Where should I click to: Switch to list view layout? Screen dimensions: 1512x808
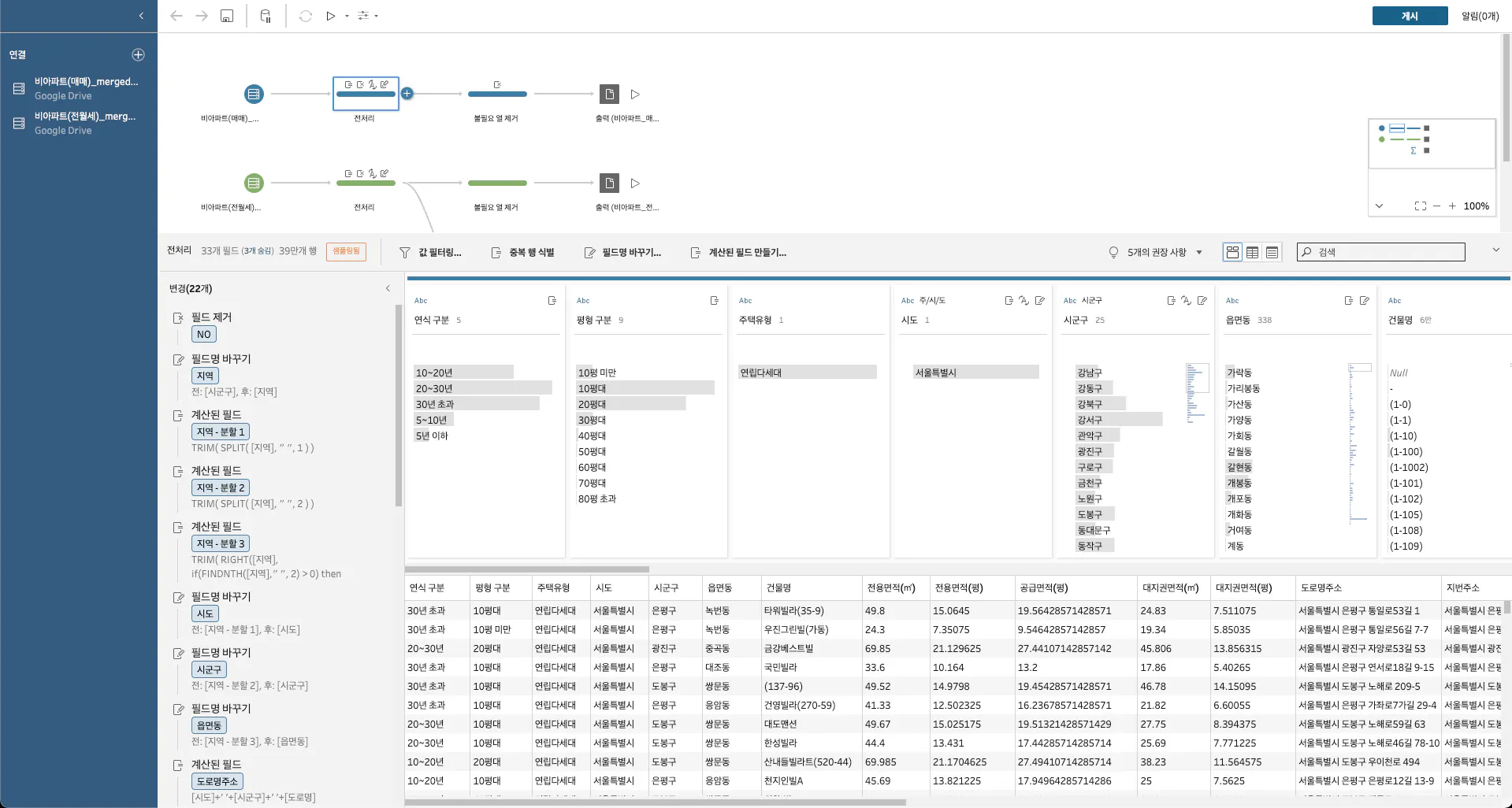coord(1272,252)
